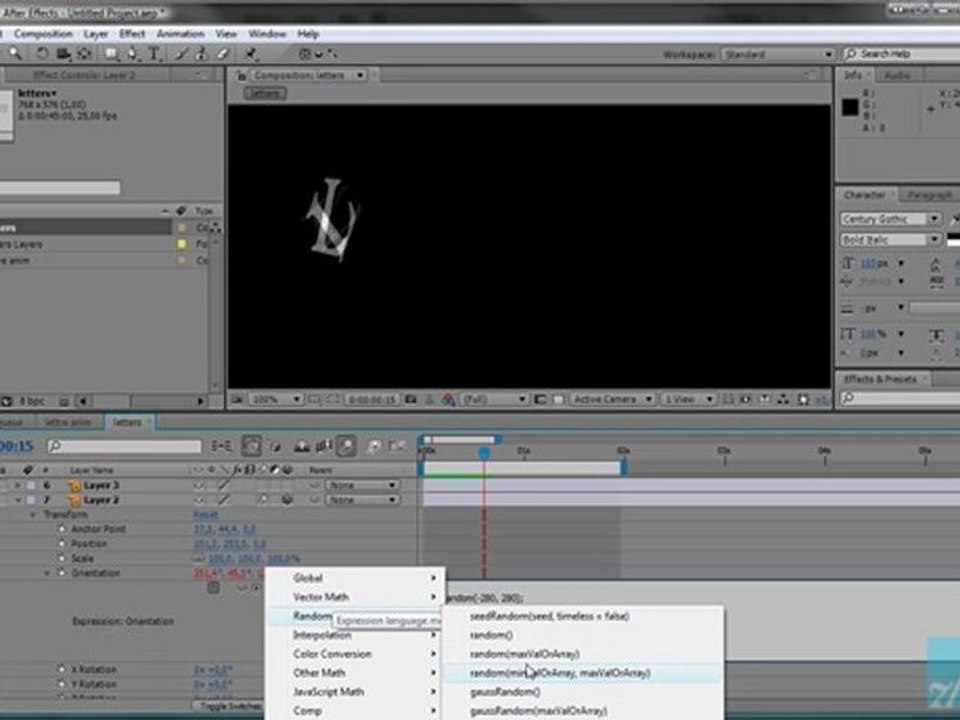Viewport: 960px width, 720px height.
Task: Collapse the Orientation expression triangle
Action: tap(47, 573)
